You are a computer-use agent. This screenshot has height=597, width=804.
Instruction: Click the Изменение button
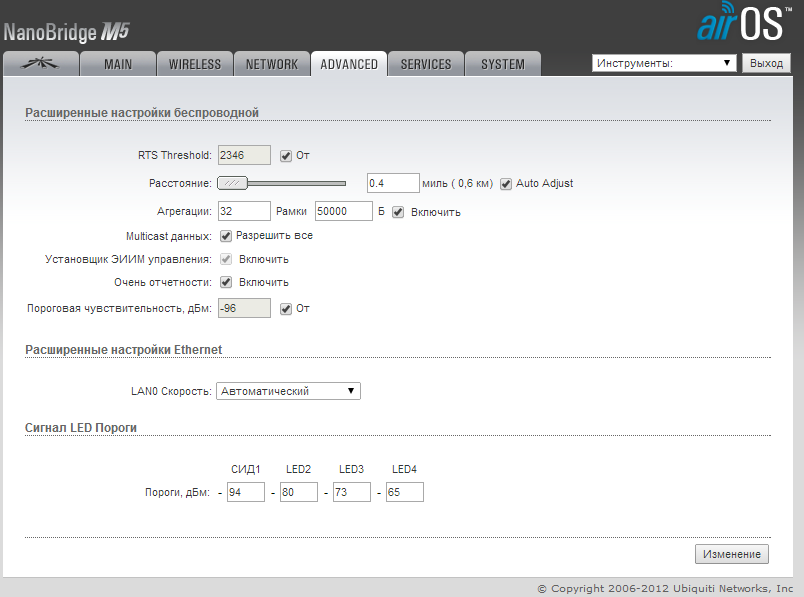coord(732,554)
